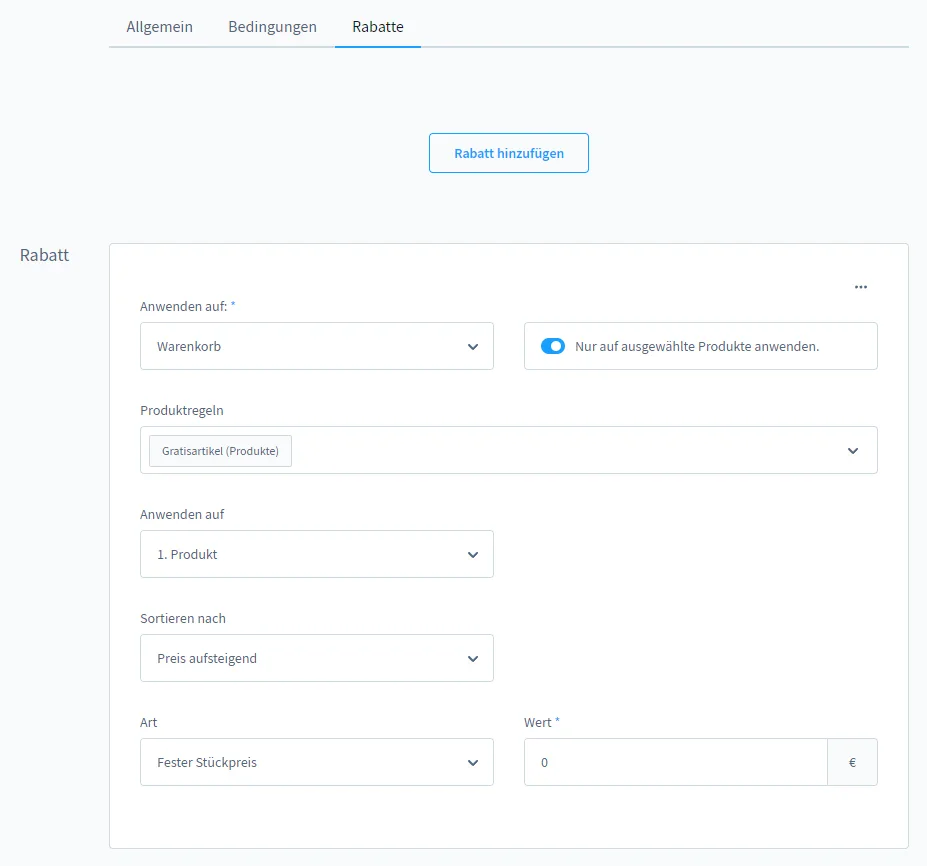Viewport: 927px width, 866px height.
Task: Click the Produktregeln multi-select field
Action: pyautogui.click(x=509, y=450)
